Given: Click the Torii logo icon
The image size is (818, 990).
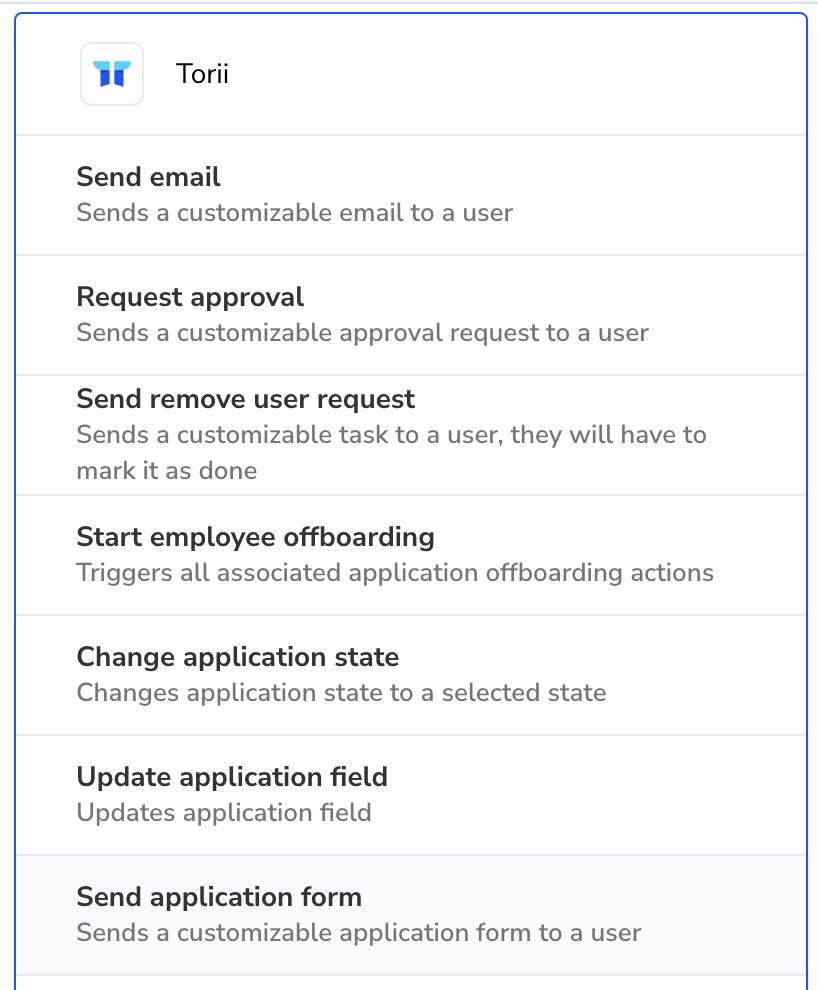Looking at the screenshot, I should click(x=112, y=74).
